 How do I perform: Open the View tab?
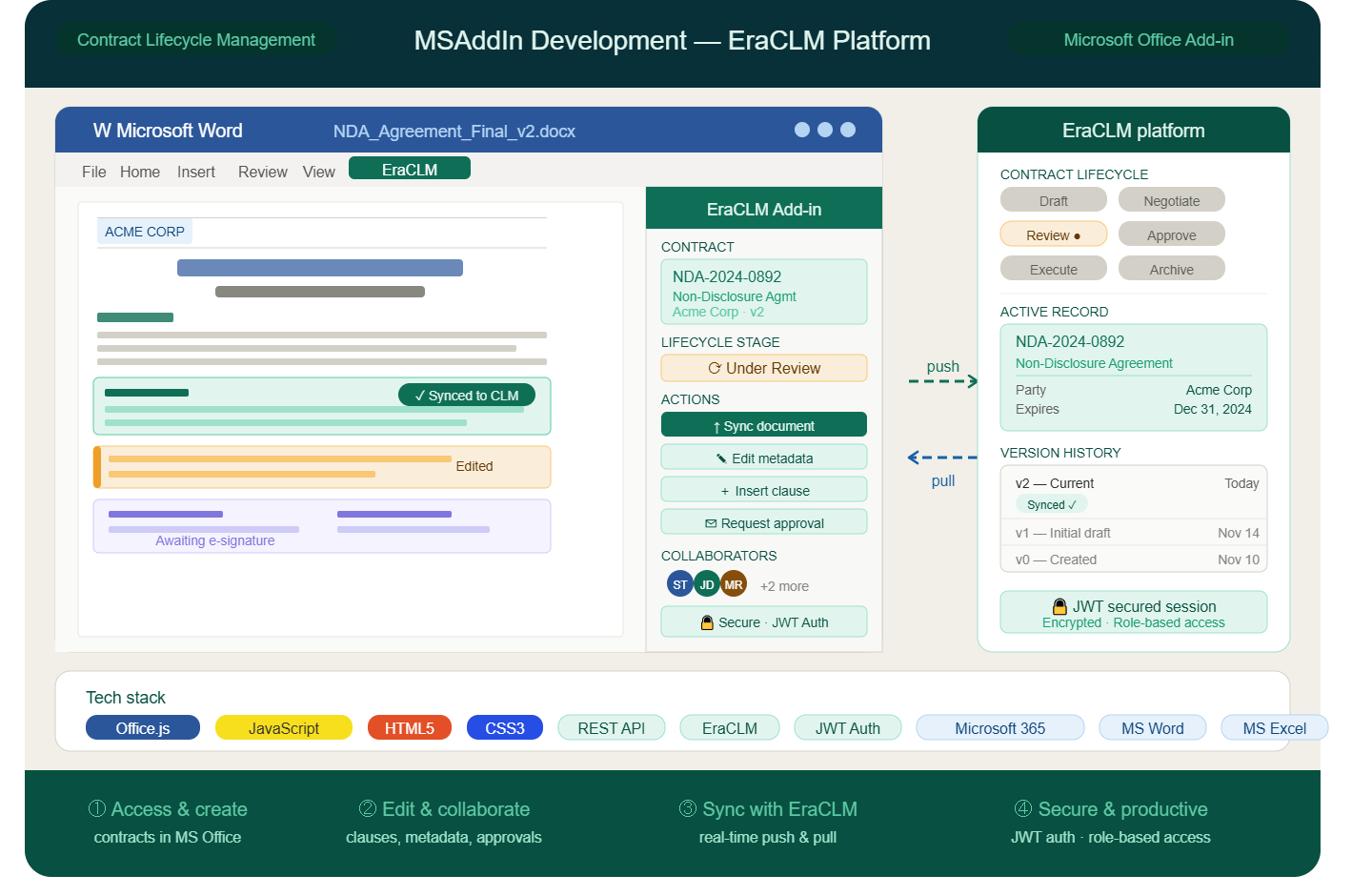(319, 172)
